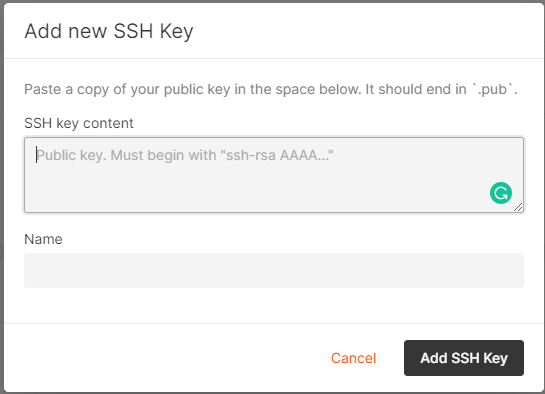This screenshot has width=545, height=394.
Task: Click the textarea resize grip corner
Action: point(518,207)
